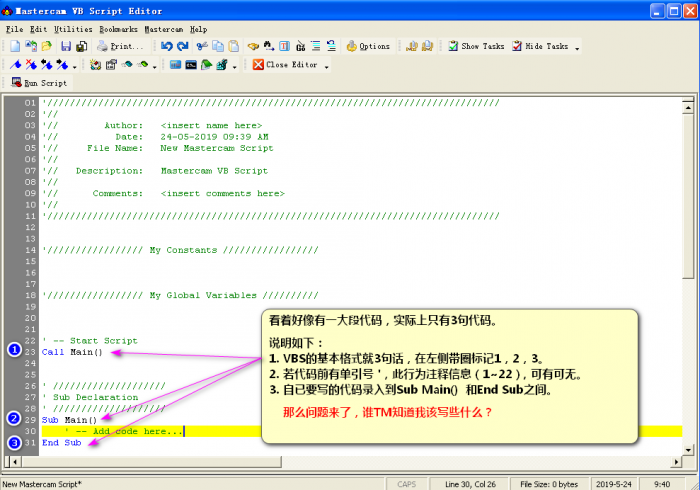Redo the last undone edit
700x490 pixels.
point(183,46)
